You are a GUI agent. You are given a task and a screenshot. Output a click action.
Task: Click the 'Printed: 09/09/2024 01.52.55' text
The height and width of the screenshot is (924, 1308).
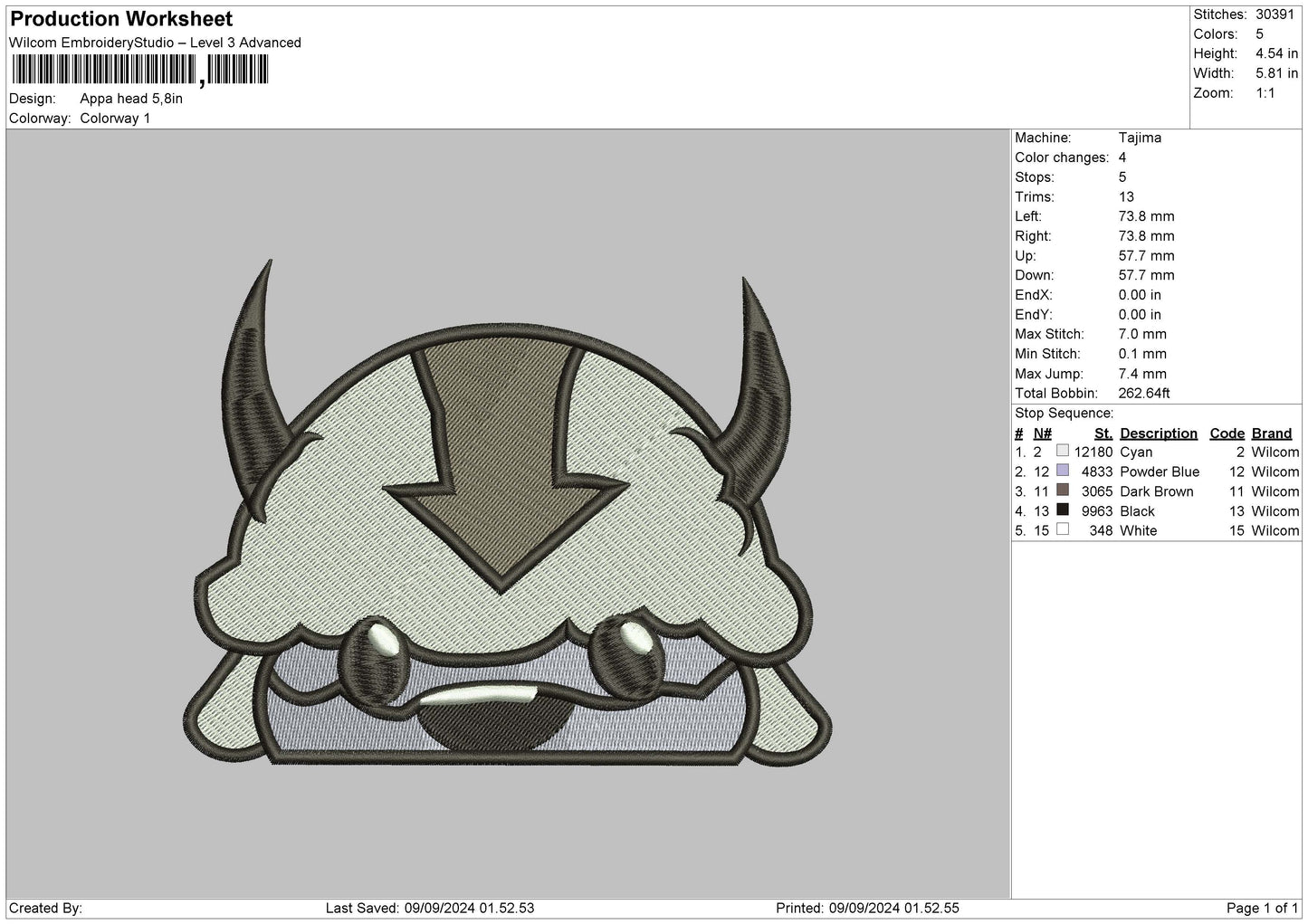tap(867, 909)
